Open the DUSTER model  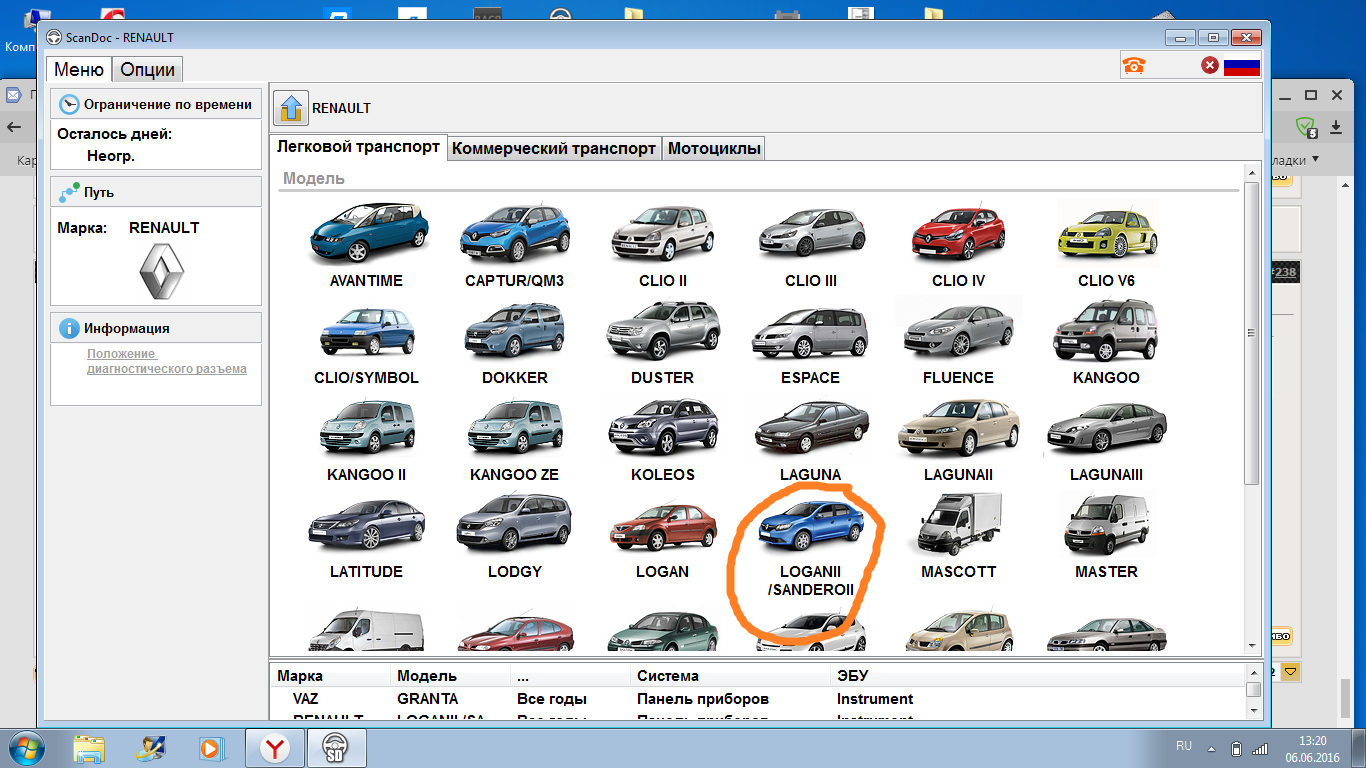[x=662, y=342]
